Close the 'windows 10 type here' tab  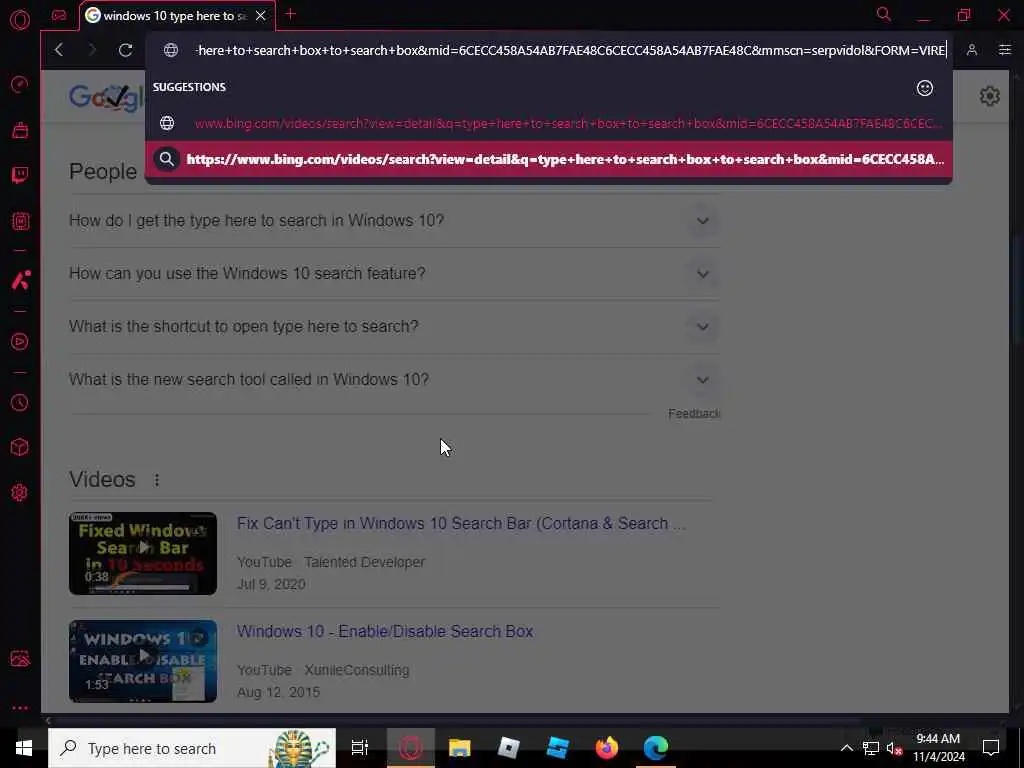pos(261,16)
